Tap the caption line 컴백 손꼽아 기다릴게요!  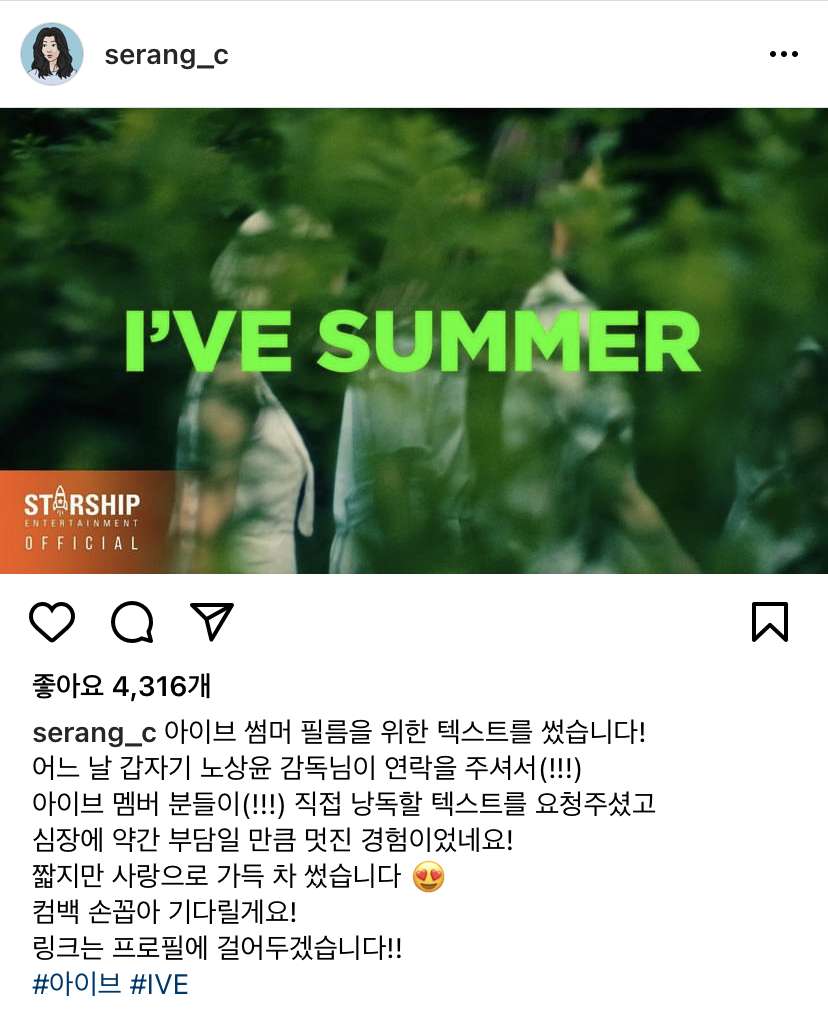[165, 912]
